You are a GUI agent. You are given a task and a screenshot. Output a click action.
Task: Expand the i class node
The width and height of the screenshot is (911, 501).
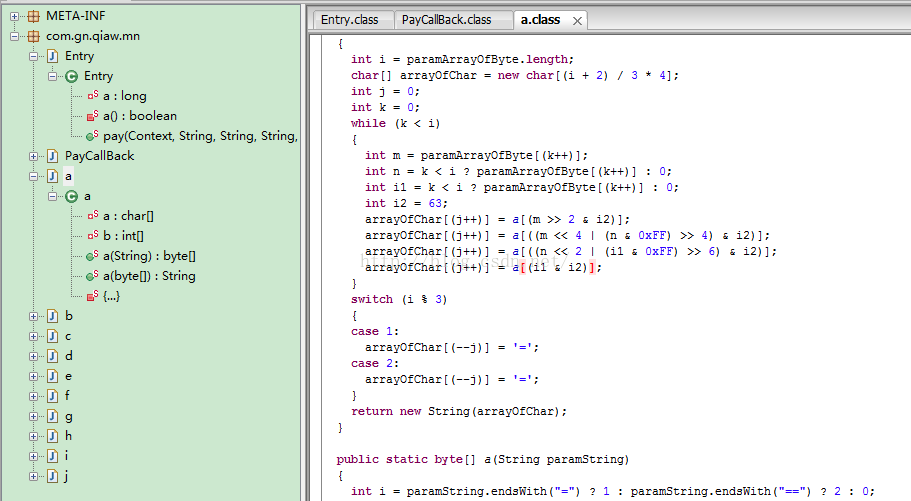click(x=34, y=456)
